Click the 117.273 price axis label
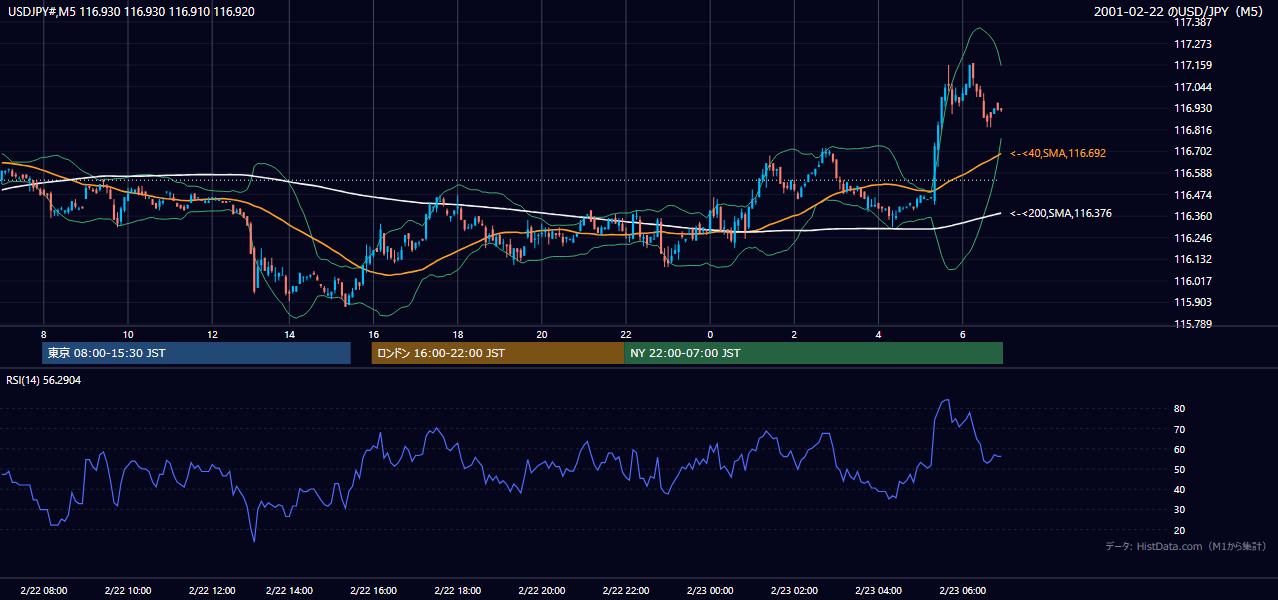 click(1193, 44)
